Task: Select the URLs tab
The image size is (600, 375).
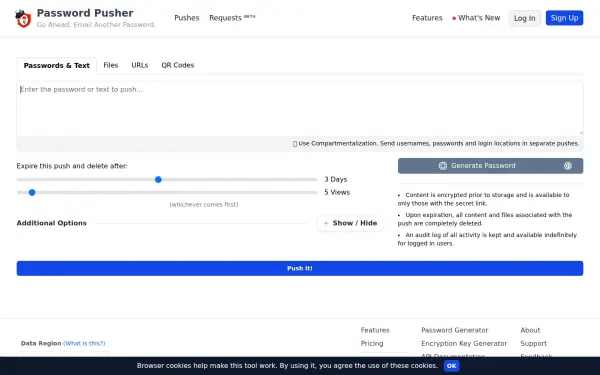Action: [x=140, y=65]
